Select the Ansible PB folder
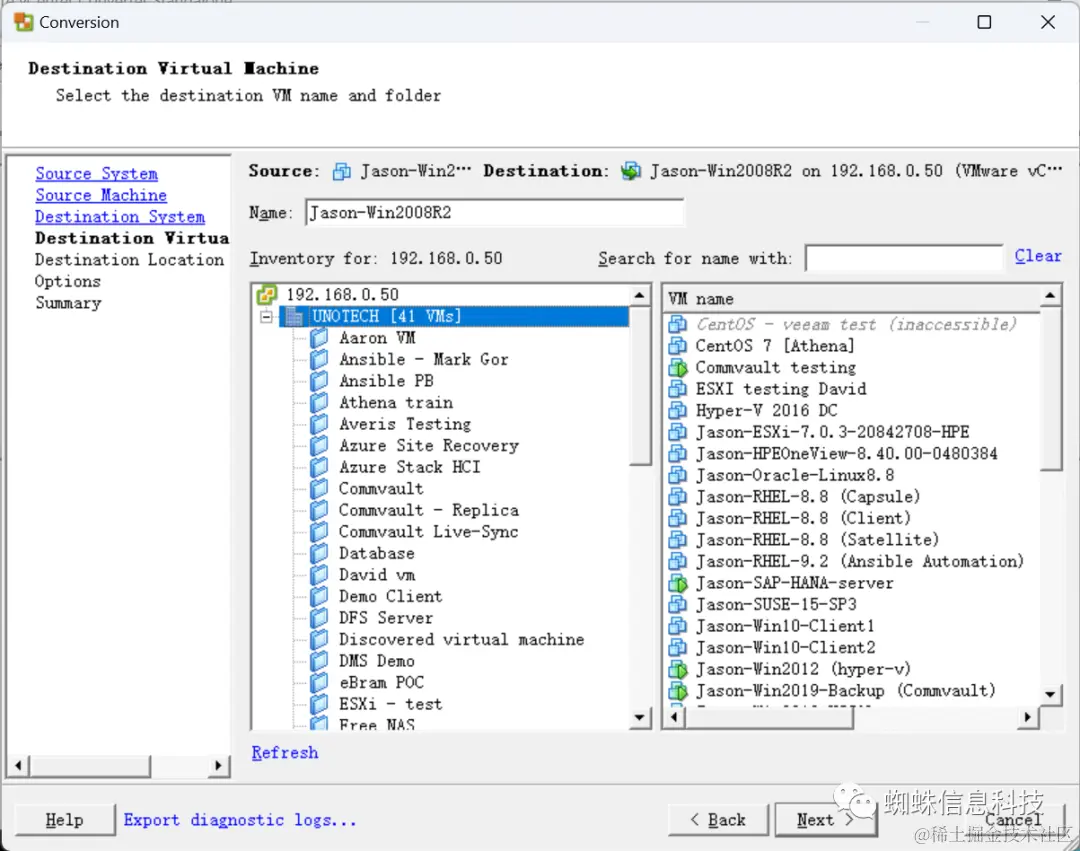 click(386, 381)
